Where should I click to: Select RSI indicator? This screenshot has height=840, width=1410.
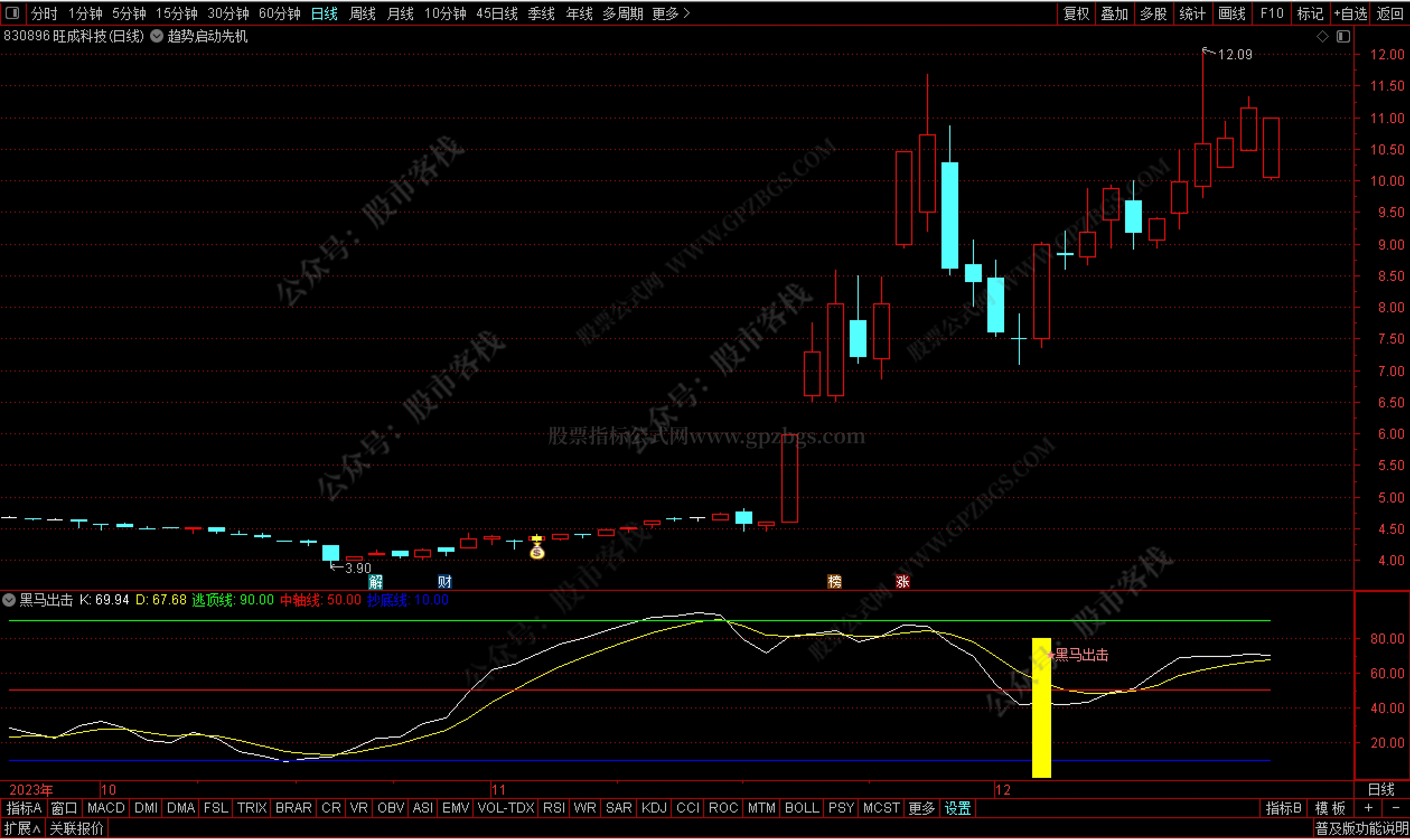click(554, 808)
